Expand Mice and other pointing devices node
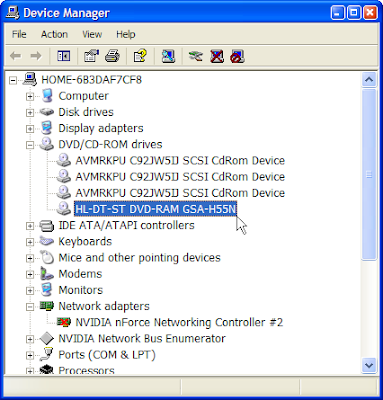This screenshot has width=383, height=400. (30, 258)
